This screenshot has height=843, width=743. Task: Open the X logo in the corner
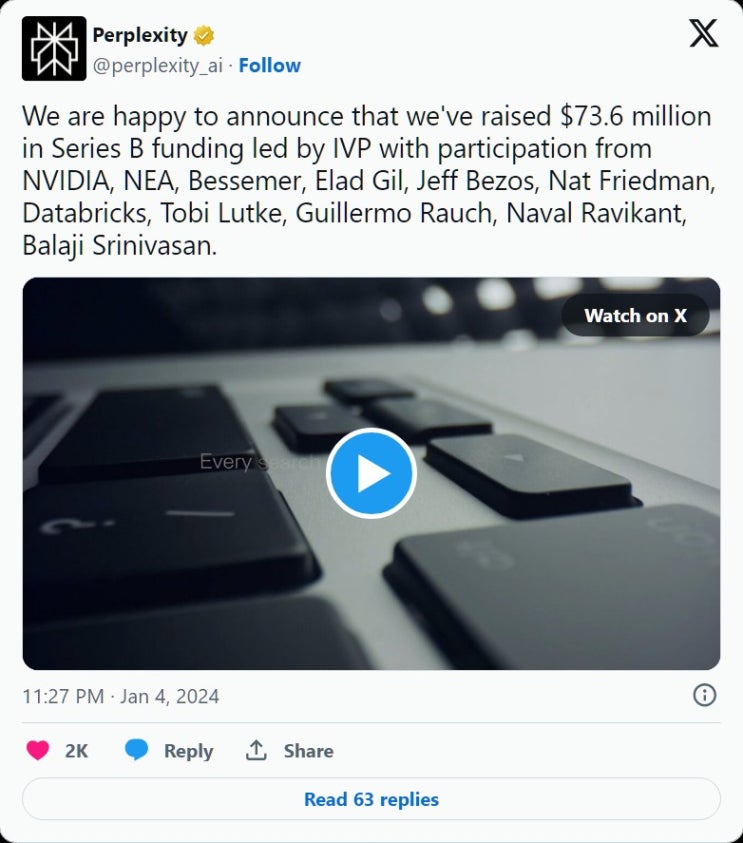[703, 34]
